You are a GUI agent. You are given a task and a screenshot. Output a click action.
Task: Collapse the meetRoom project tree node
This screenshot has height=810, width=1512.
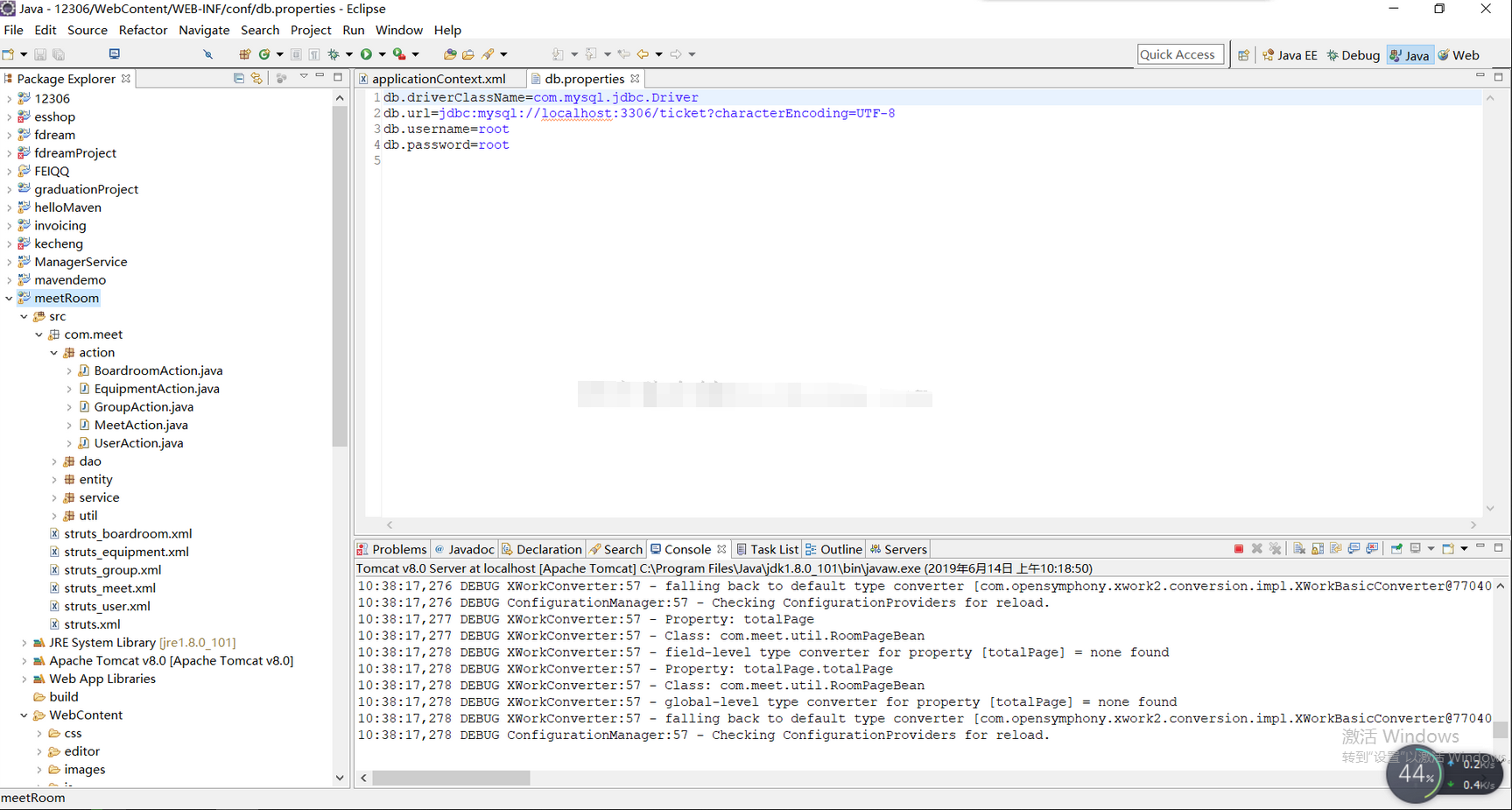point(9,299)
